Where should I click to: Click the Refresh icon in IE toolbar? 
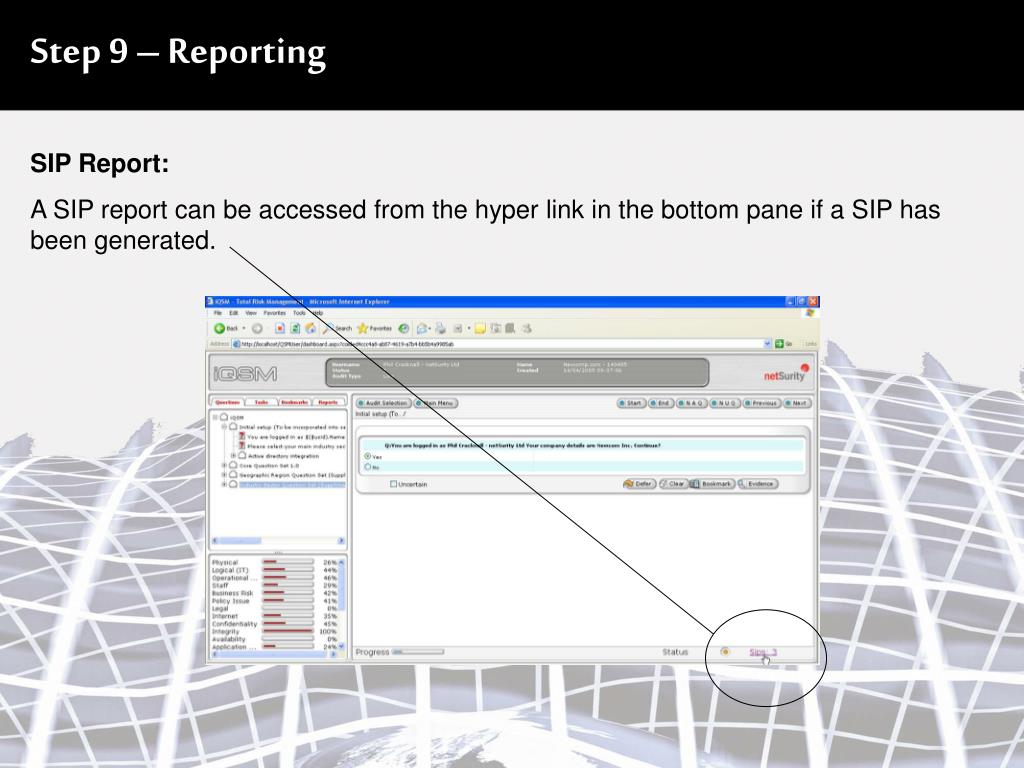tap(295, 328)
